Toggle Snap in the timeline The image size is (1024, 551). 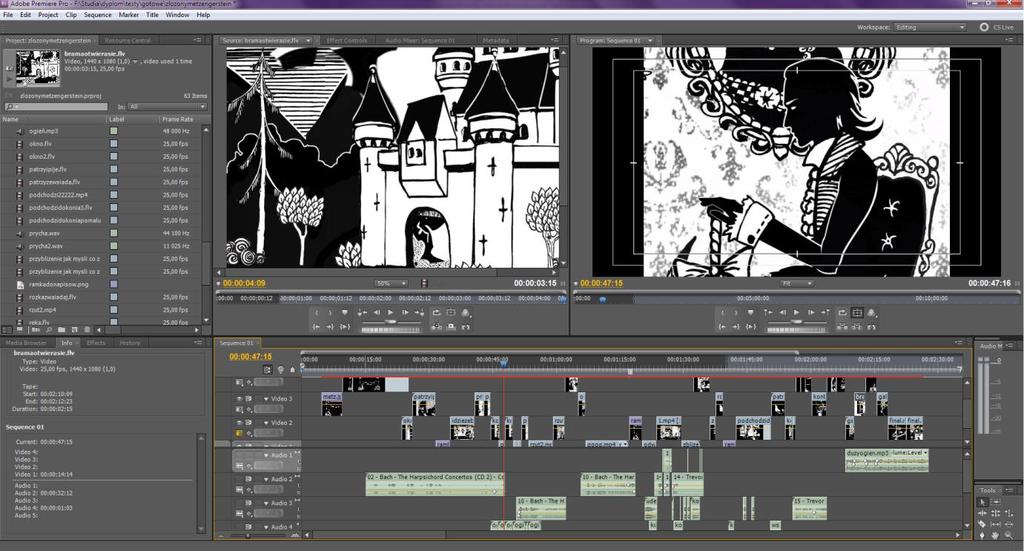pos(268,370)
